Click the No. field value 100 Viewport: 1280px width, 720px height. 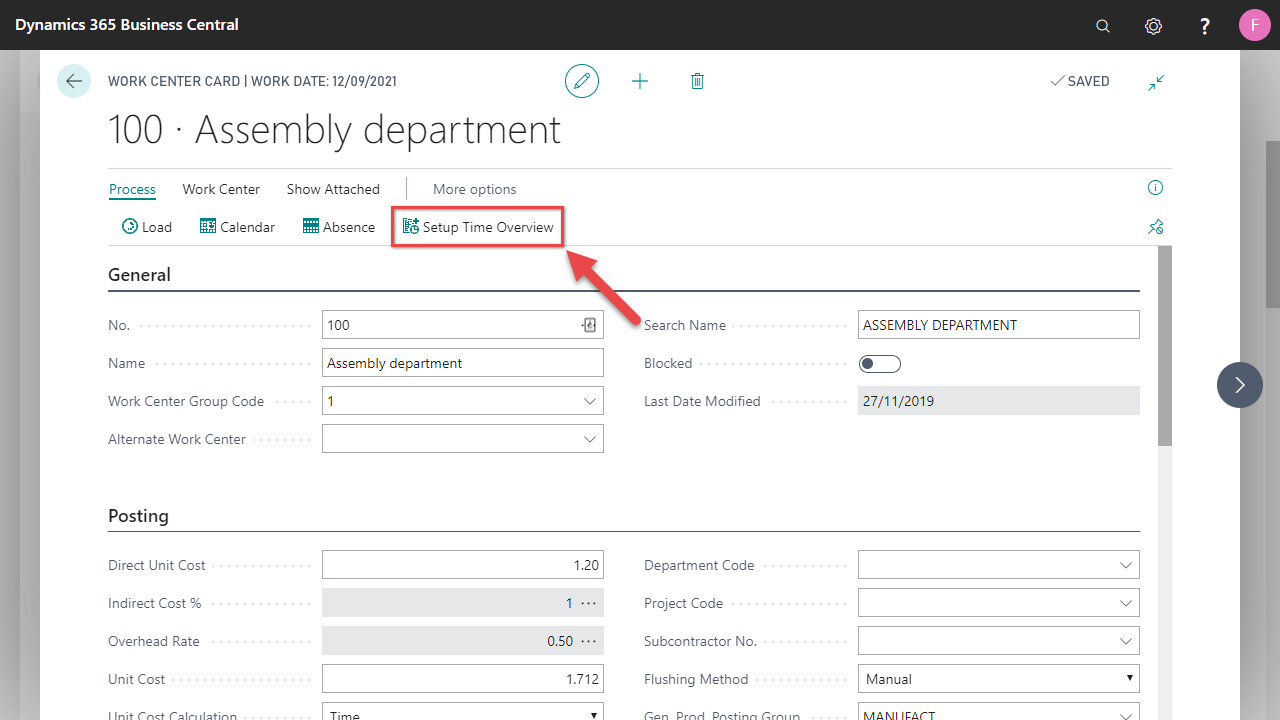339,325
